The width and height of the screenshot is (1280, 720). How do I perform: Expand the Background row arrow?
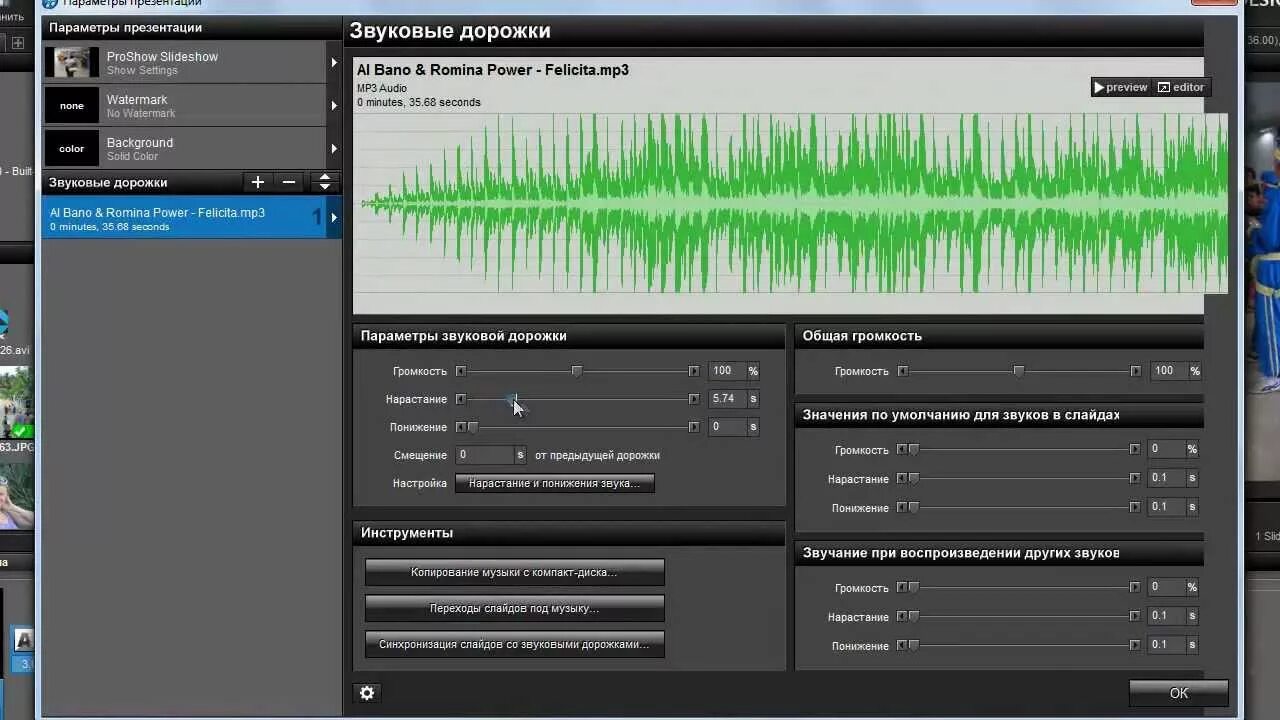334,148
